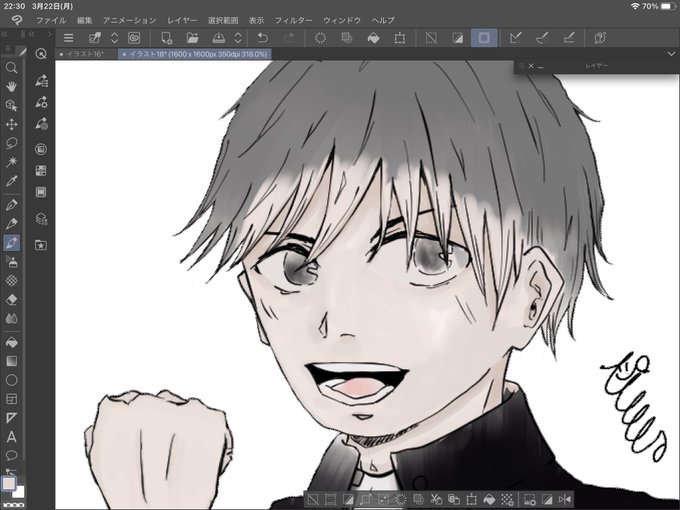Select the Text tool

(x=12, y=437)
